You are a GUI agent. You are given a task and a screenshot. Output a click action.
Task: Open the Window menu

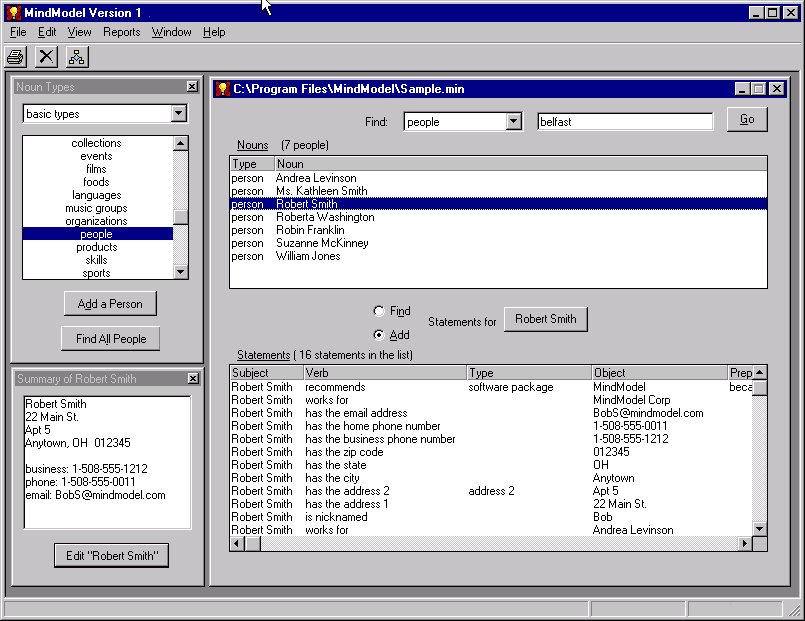(x=171, y=32)
